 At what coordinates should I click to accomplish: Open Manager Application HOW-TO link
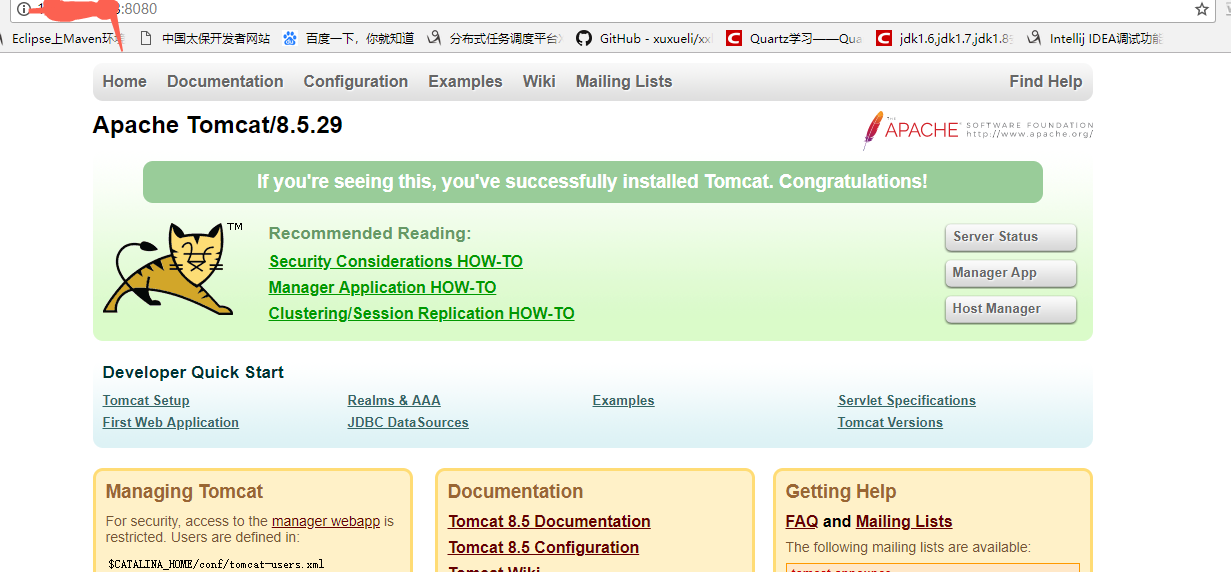click(x=382, y=288)
